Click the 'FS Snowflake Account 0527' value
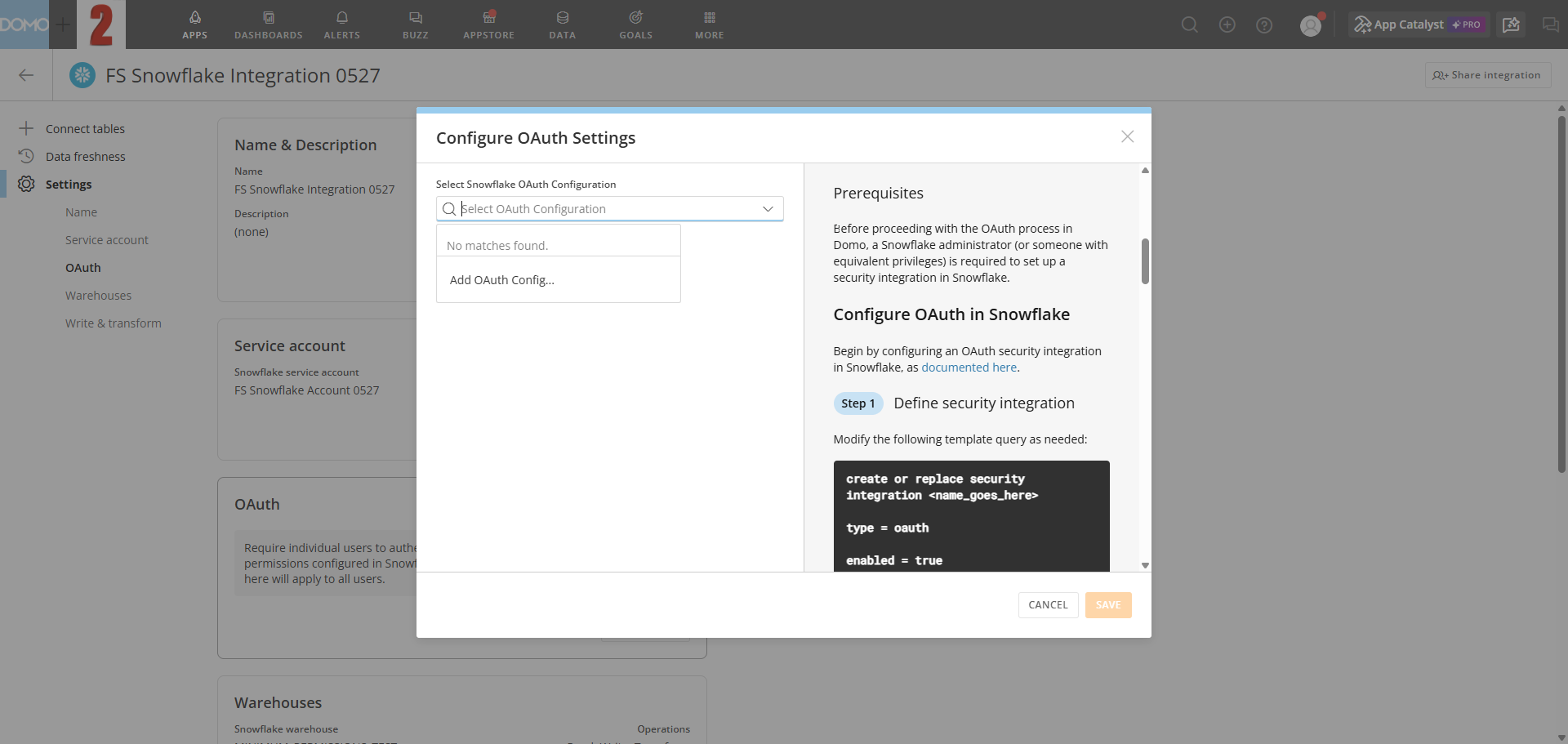1568x744 pixels. tap(306, 390)
